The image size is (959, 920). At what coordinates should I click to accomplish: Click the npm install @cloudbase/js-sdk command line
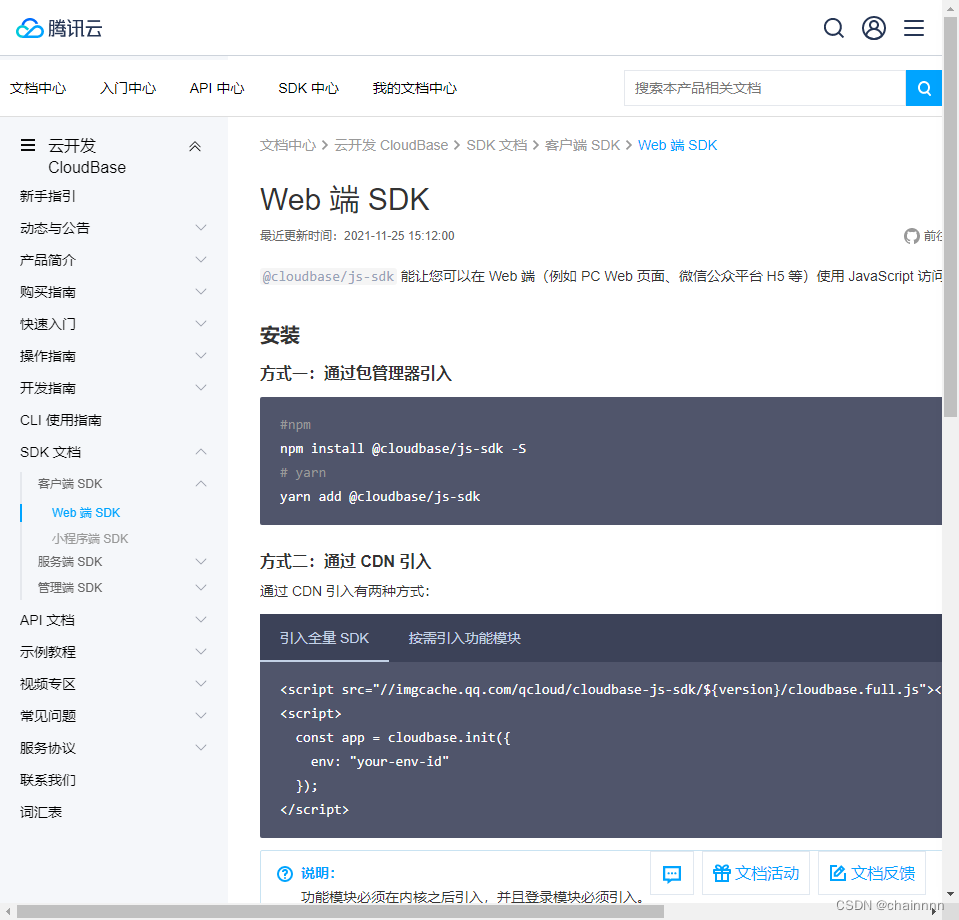(x=403, y=448)
